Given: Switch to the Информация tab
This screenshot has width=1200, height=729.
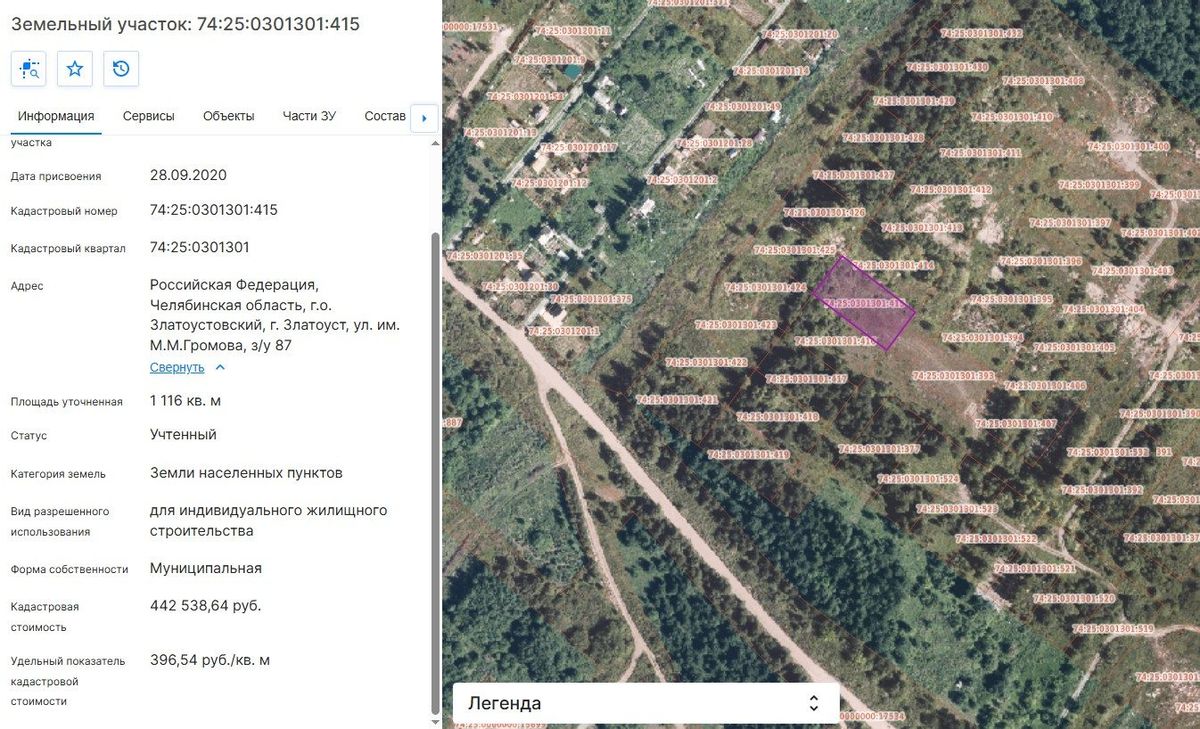Looking at the screenshot, I should coord(56,116).
